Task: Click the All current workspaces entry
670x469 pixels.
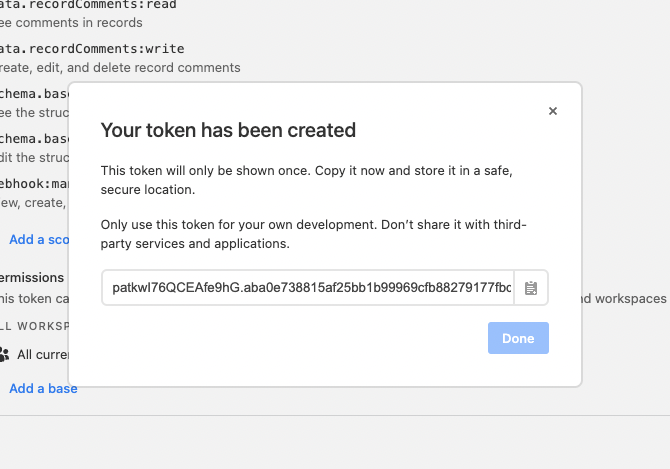Action: (42, 354)
